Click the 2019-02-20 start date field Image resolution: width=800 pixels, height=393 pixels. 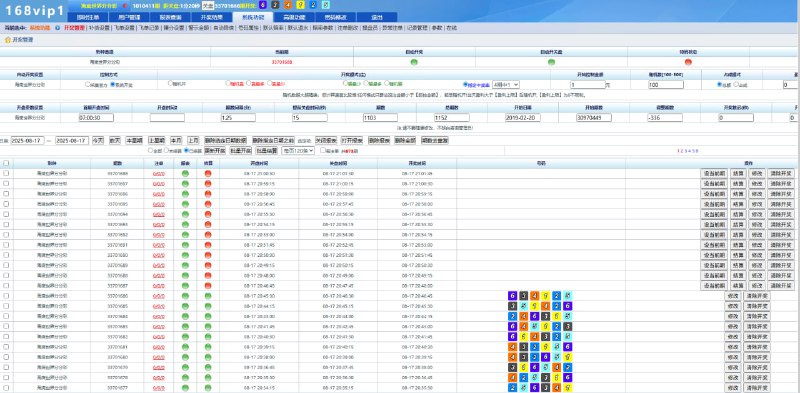click(523, 118)
